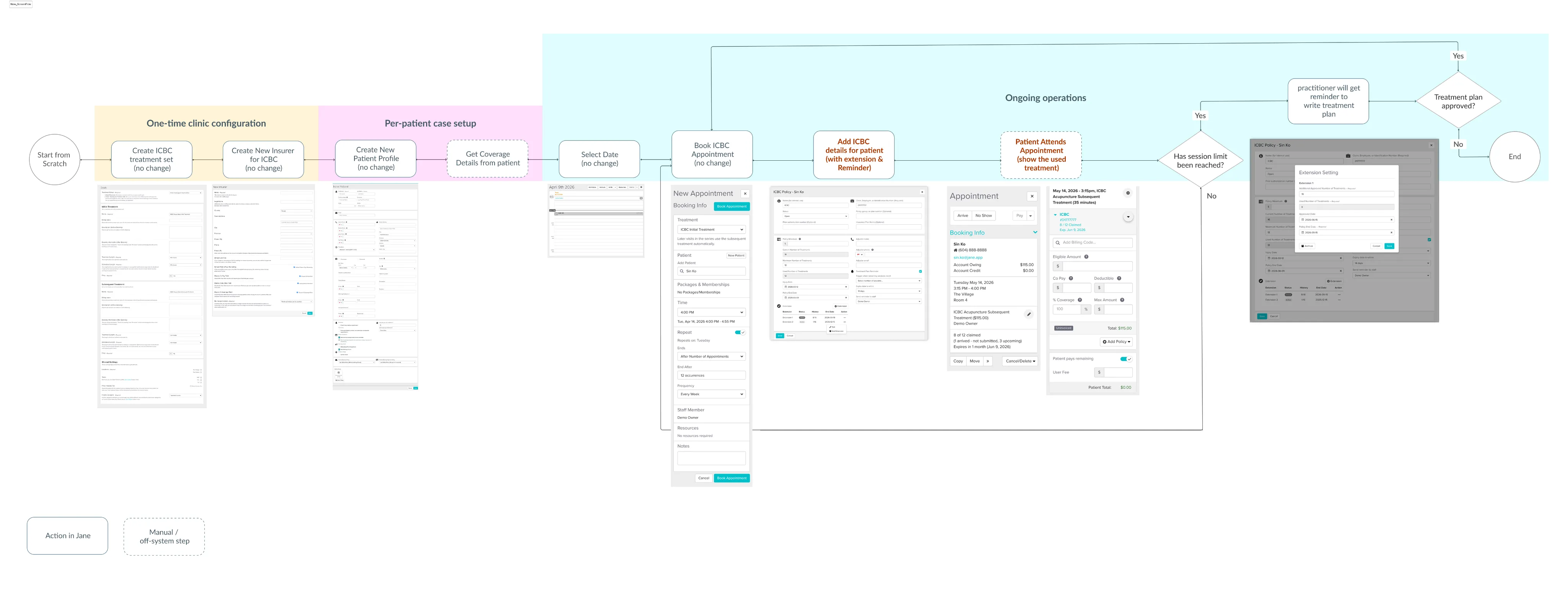Clear Policy End Date in Extension Setting dialog
Viewport: 1568px width, 590px height.
click(1392, 232)
